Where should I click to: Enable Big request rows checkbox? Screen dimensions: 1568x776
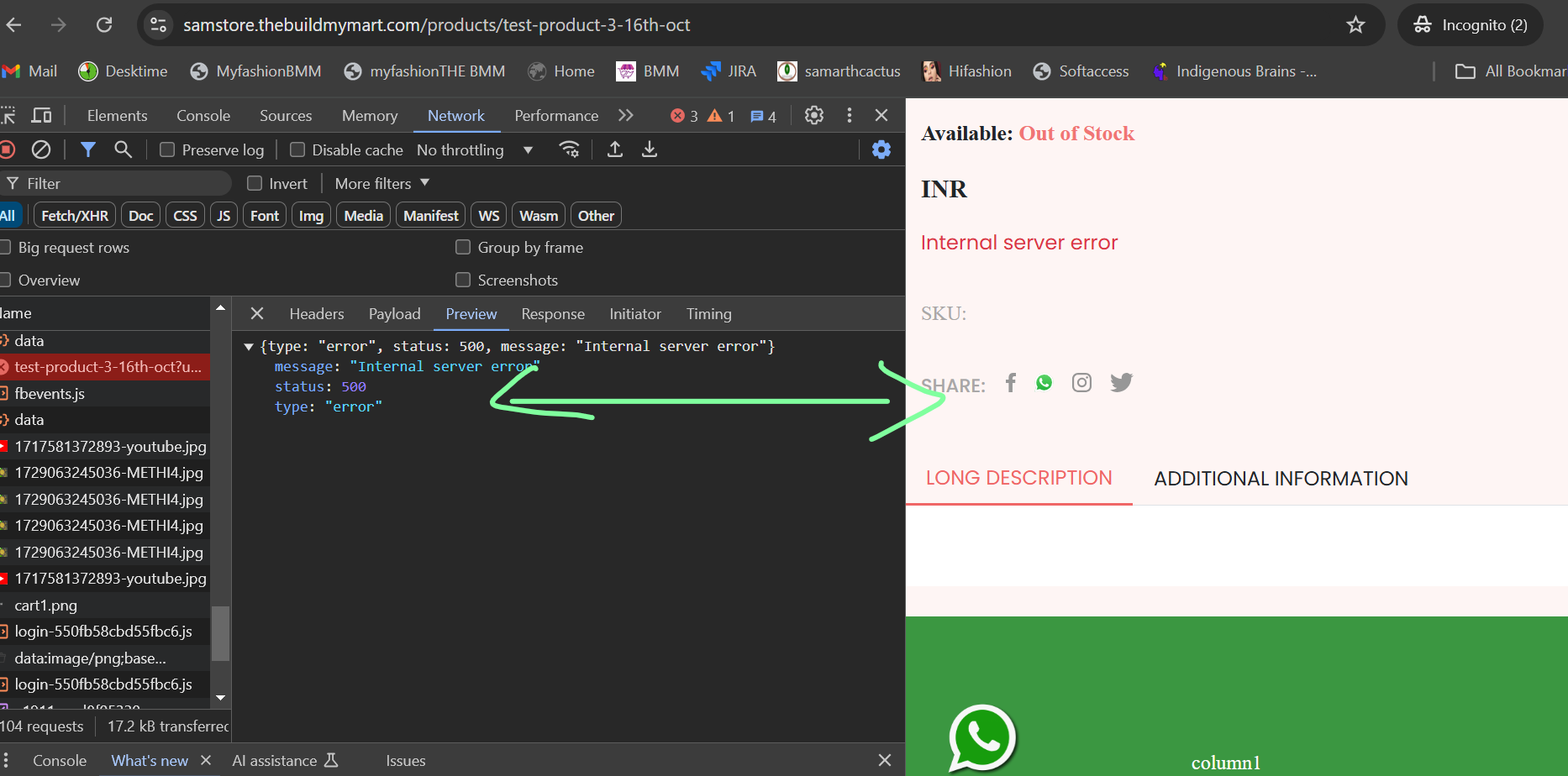[5, 247]
